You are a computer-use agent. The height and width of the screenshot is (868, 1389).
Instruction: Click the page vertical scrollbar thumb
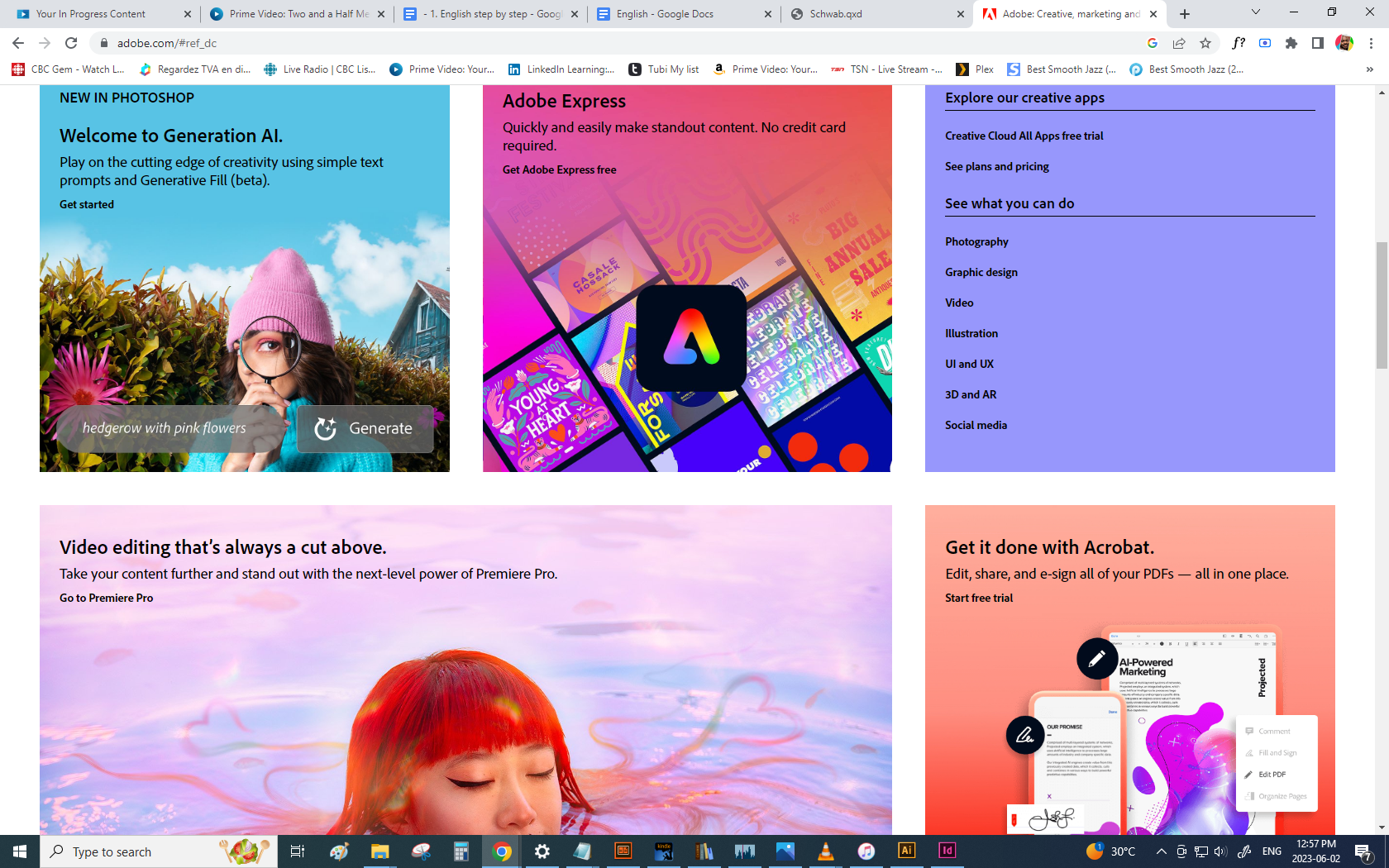(x=1382, y=306)
